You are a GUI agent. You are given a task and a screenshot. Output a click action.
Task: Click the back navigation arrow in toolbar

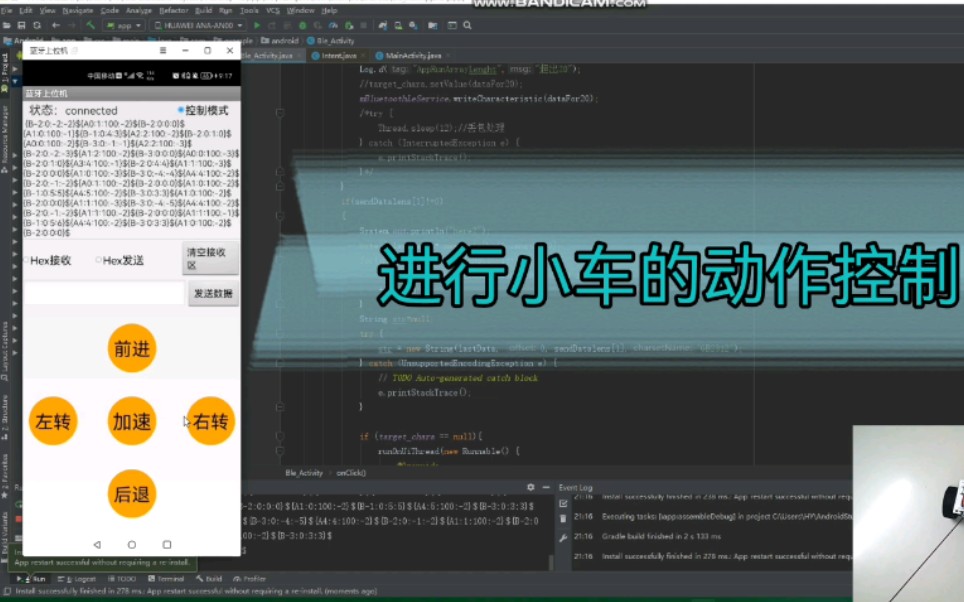pos(58,25)
